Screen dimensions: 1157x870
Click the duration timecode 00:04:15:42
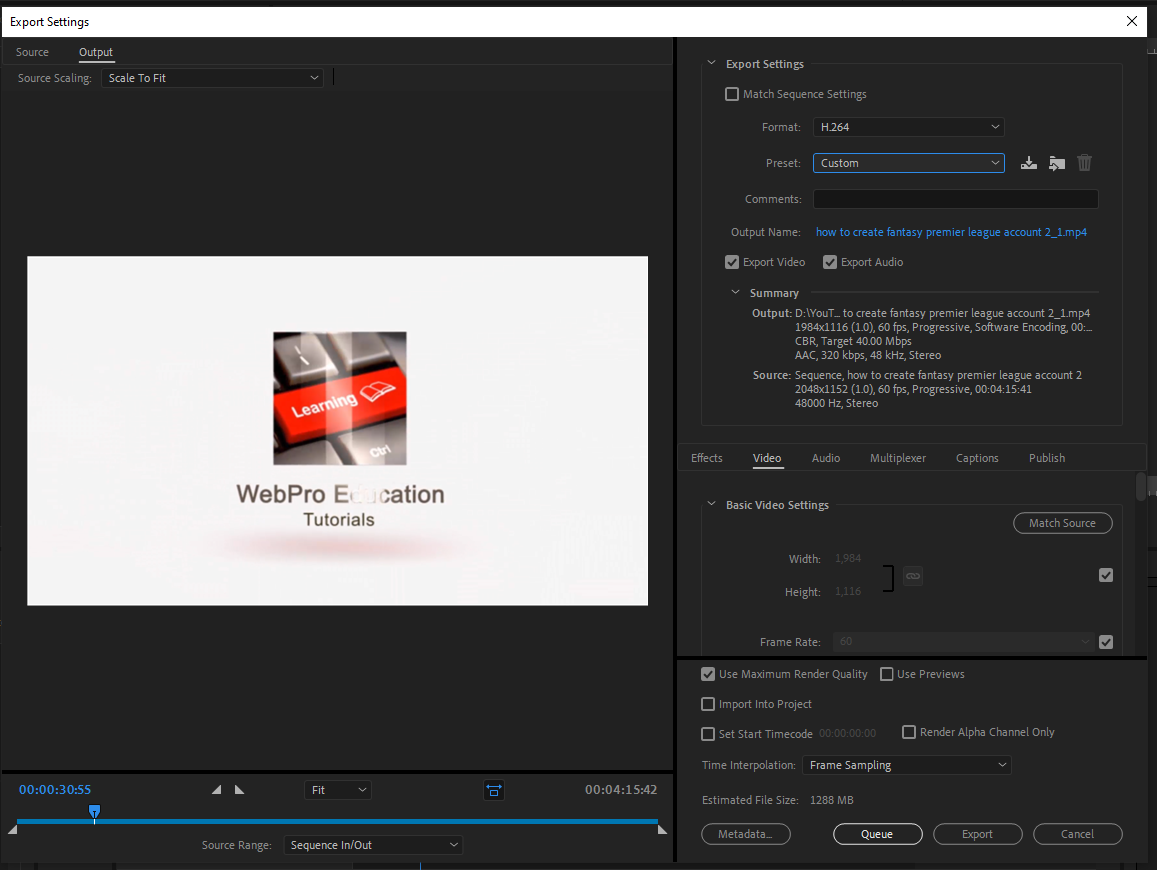pyautogui.click(x=621, y=790)
